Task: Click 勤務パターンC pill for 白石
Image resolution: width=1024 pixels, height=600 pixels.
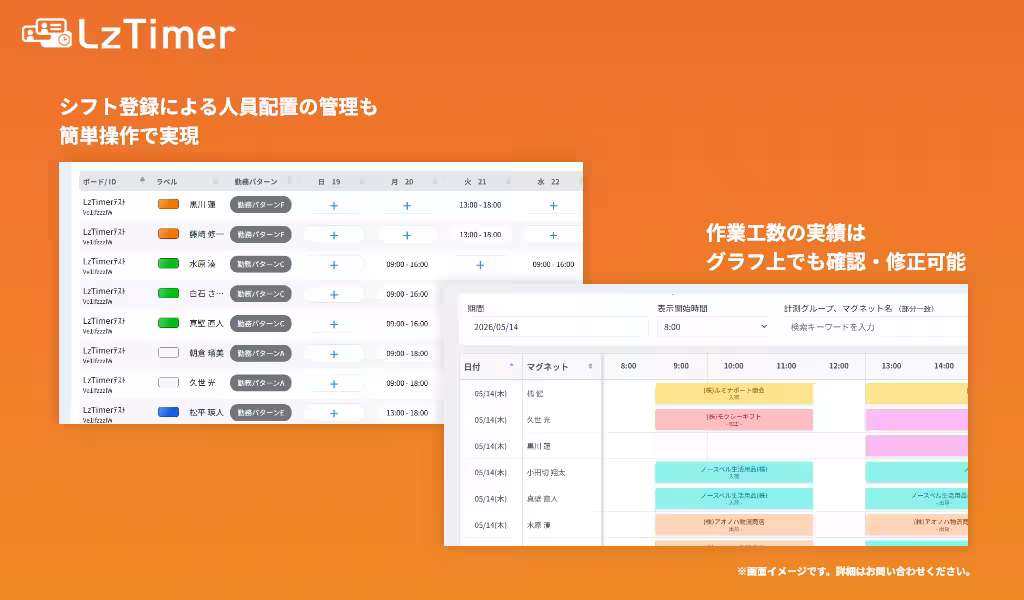Action: point(261,294)
